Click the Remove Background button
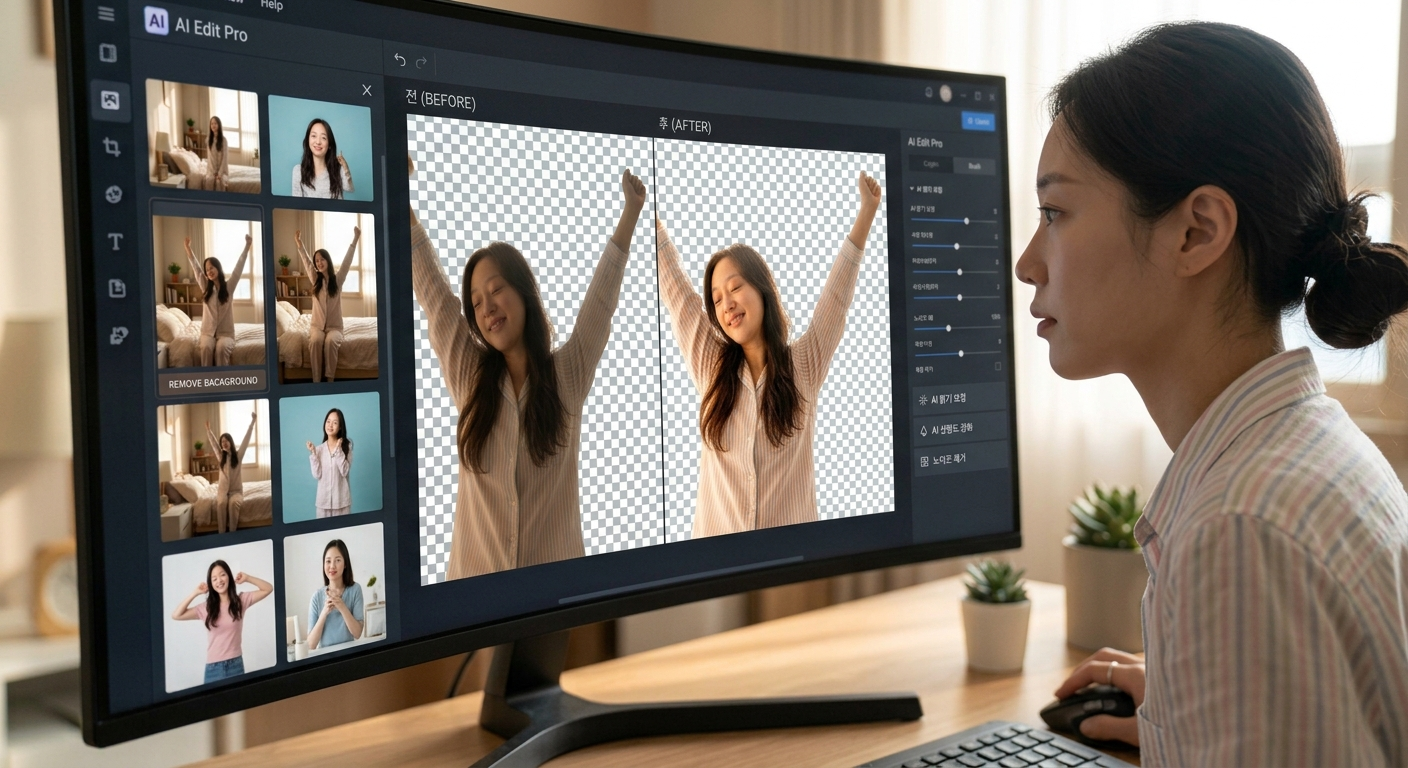Image resolution: width=1408 pixels, height=768 pixels. tap(213, 382)
